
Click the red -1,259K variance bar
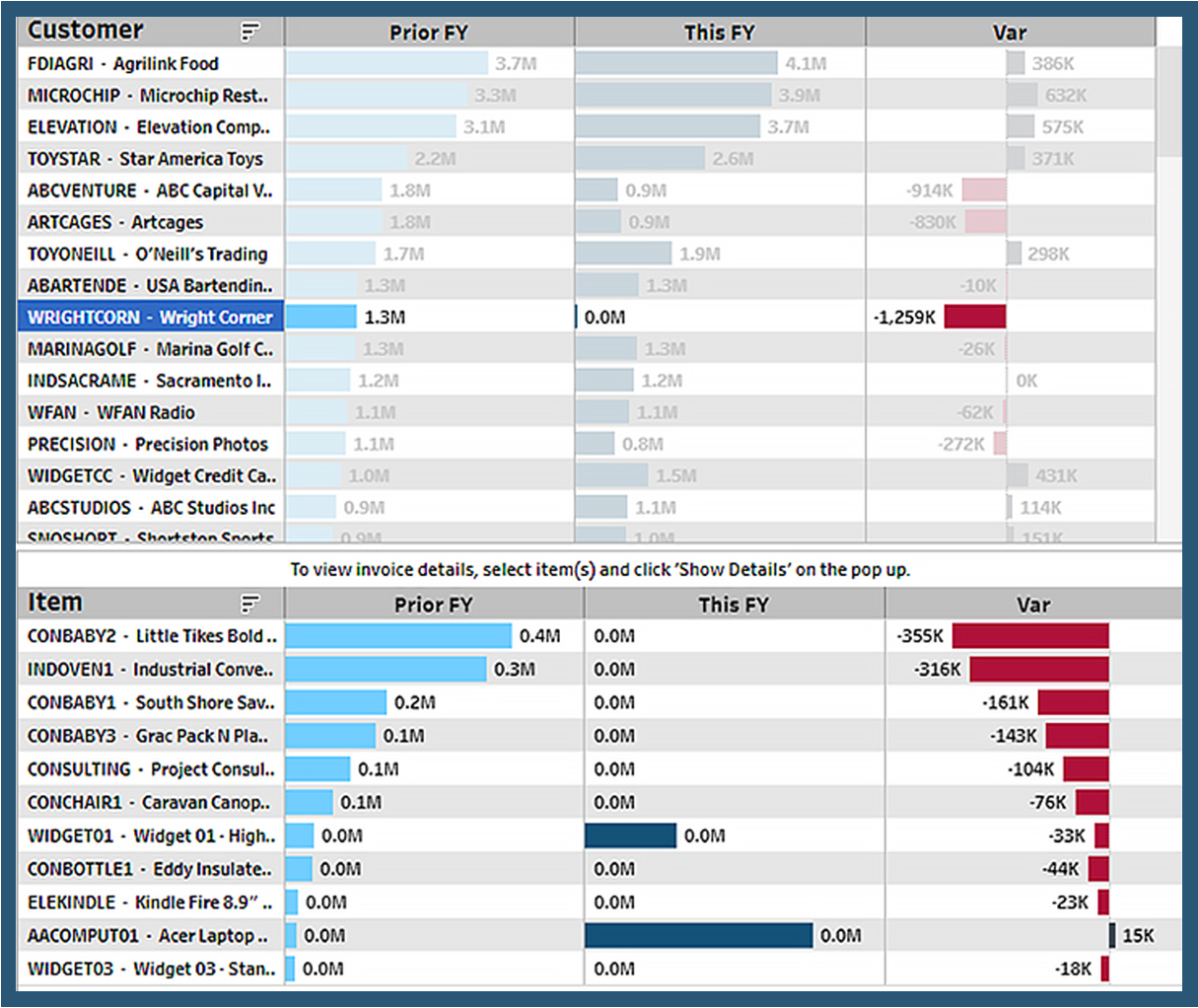(x=974, y=317)
